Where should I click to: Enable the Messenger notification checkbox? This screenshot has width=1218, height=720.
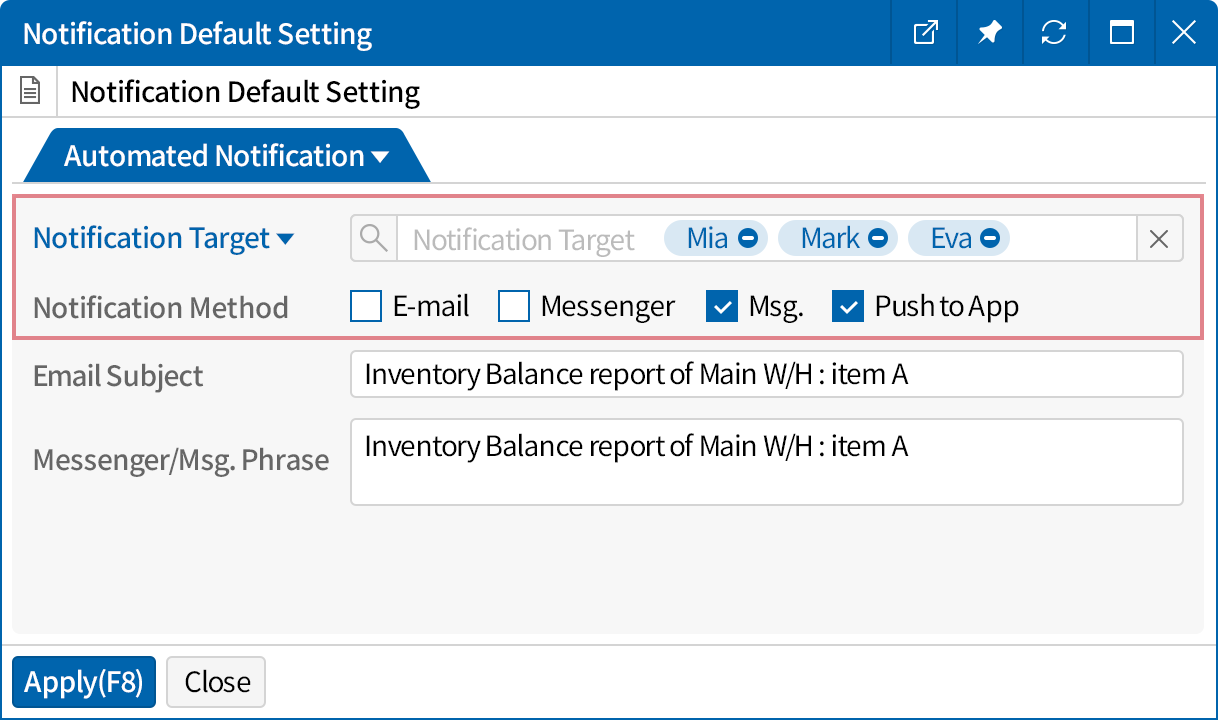tap(514, 307)
